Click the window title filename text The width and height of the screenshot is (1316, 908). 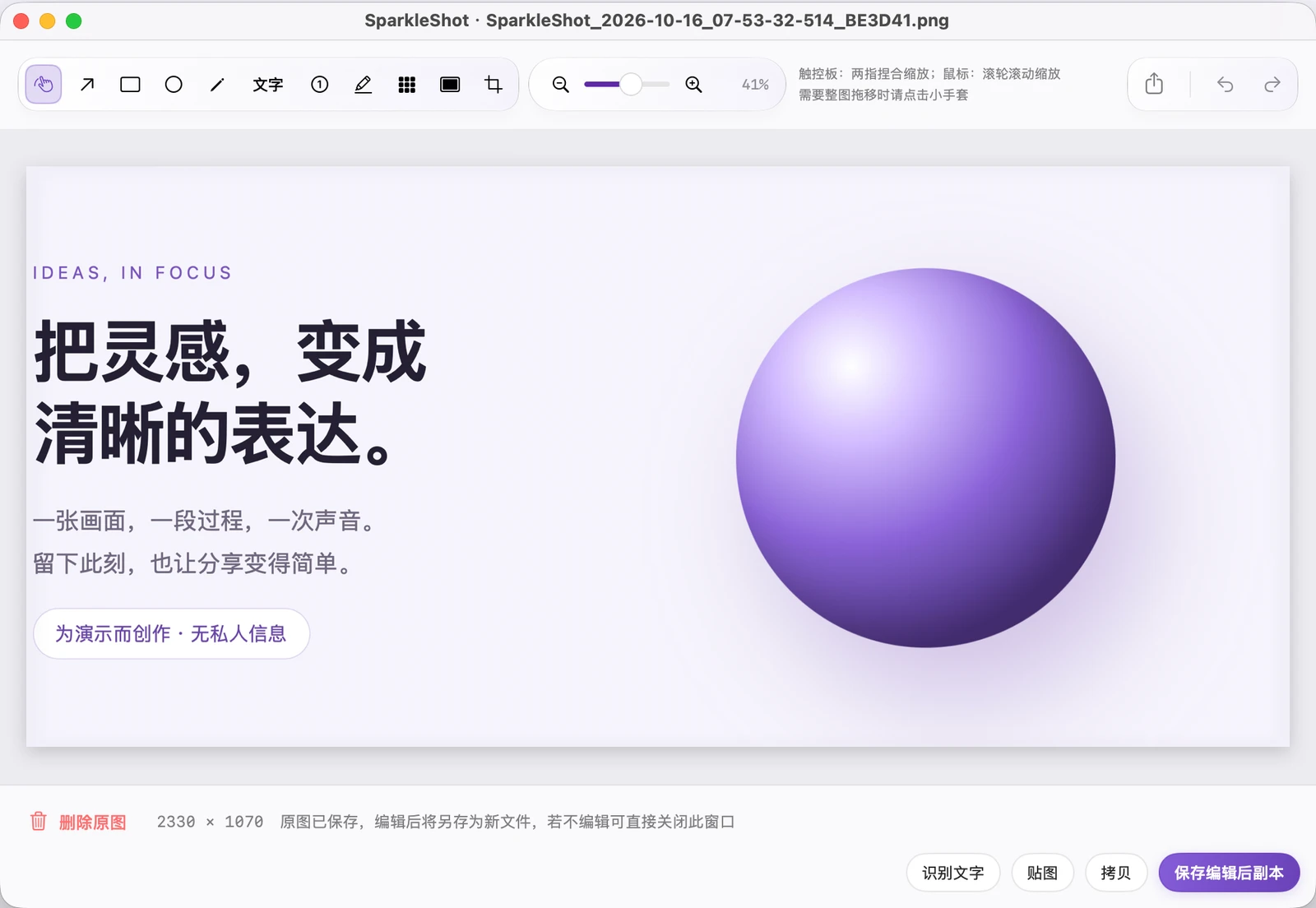[717, 21]
